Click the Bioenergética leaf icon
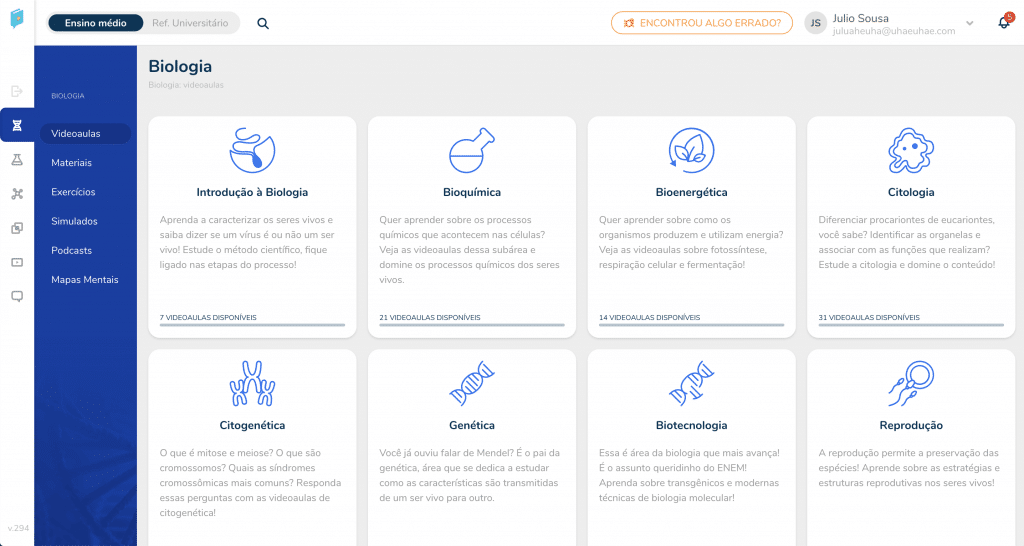1024x546 pixels. point(692,150)
